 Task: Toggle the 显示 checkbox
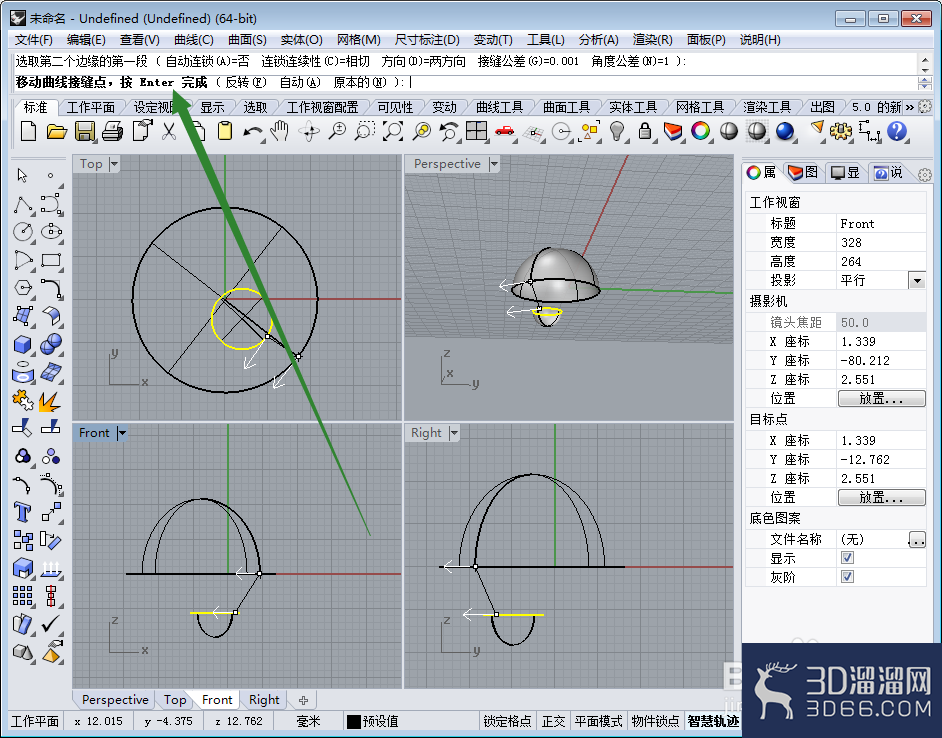pyautogui.click(x=847, y=558)
